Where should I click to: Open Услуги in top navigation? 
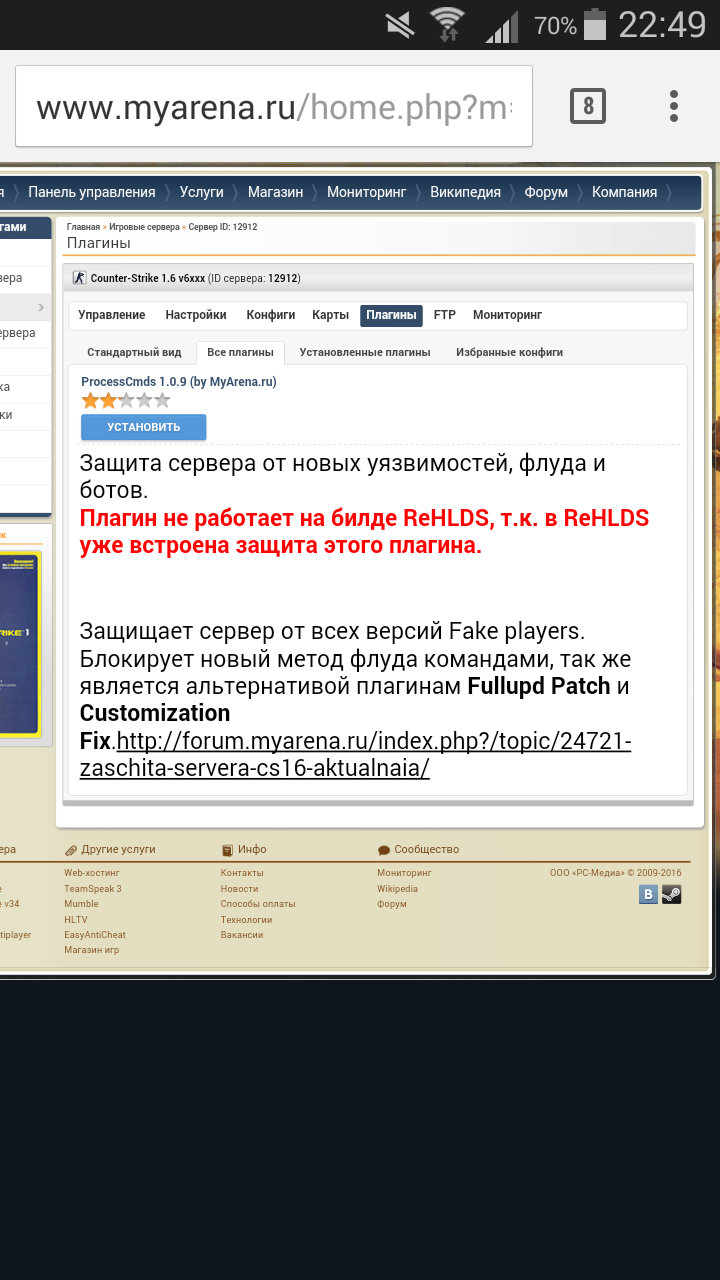[x=202, y=192]
